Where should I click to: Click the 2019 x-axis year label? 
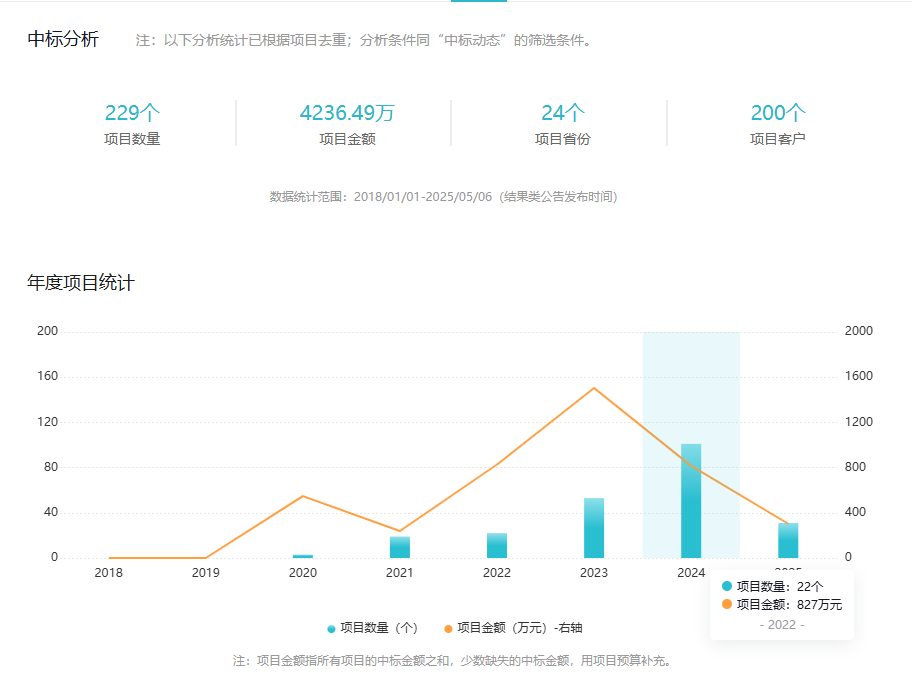[x=205, y=573]
